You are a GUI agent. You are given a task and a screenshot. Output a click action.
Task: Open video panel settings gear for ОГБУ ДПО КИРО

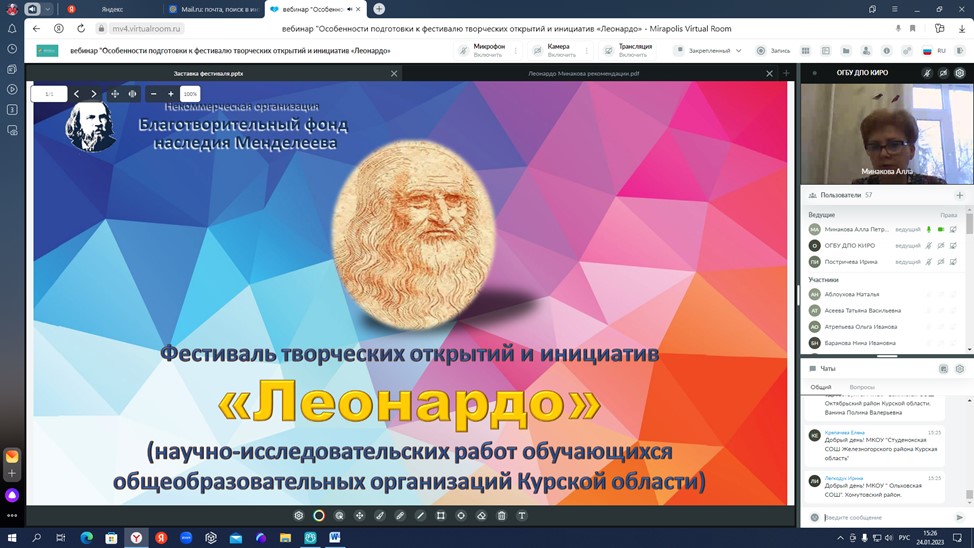[x=960, y=73]
